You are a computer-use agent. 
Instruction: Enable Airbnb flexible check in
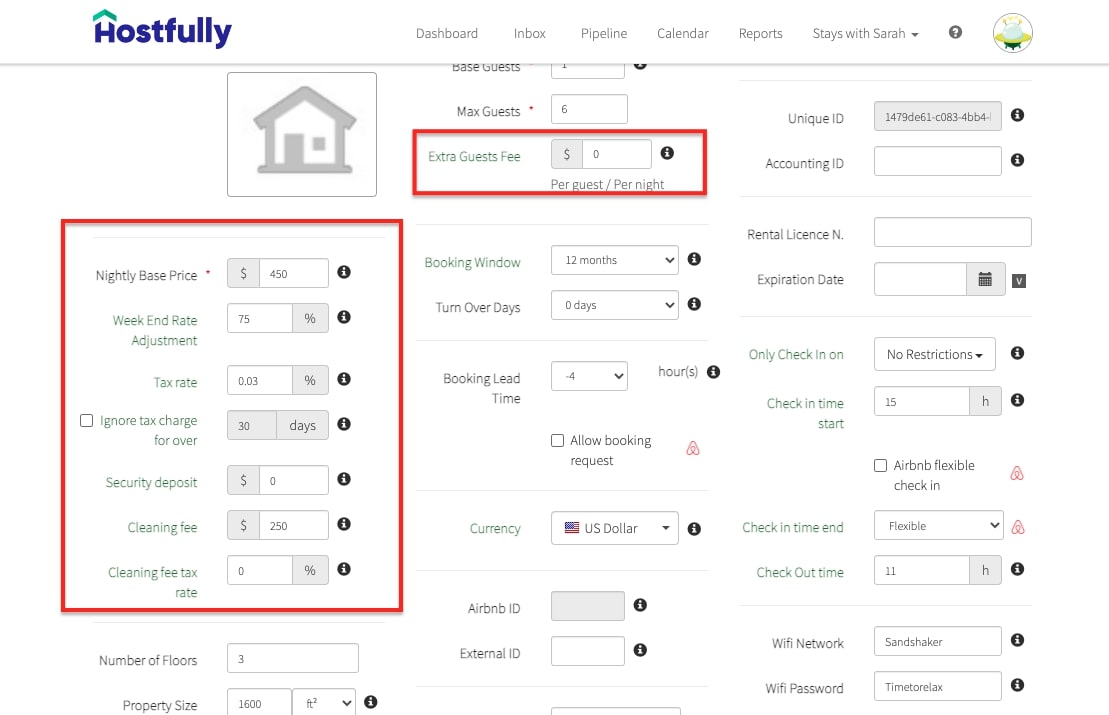coord(880,465)
